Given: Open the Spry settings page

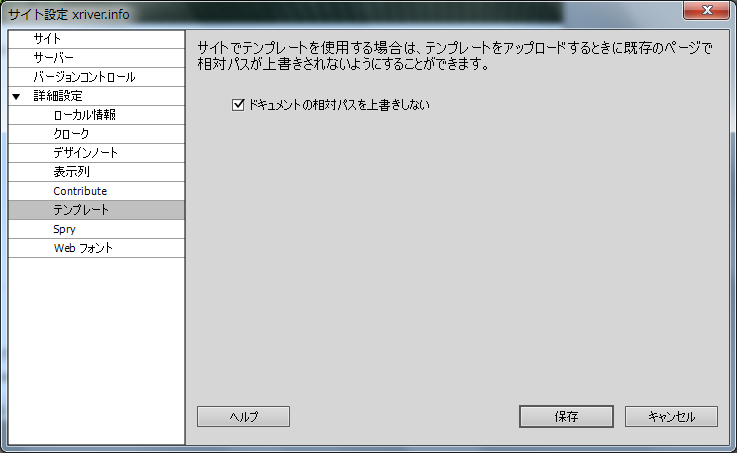Looking at the screenshot, I should point(96,229).
